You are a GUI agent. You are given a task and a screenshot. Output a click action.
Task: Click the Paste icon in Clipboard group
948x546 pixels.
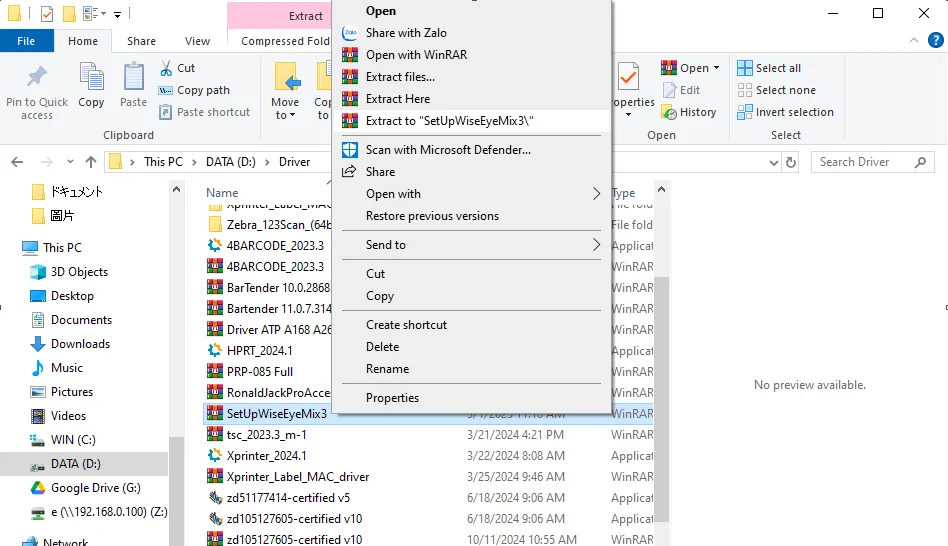tap(133, 78)
